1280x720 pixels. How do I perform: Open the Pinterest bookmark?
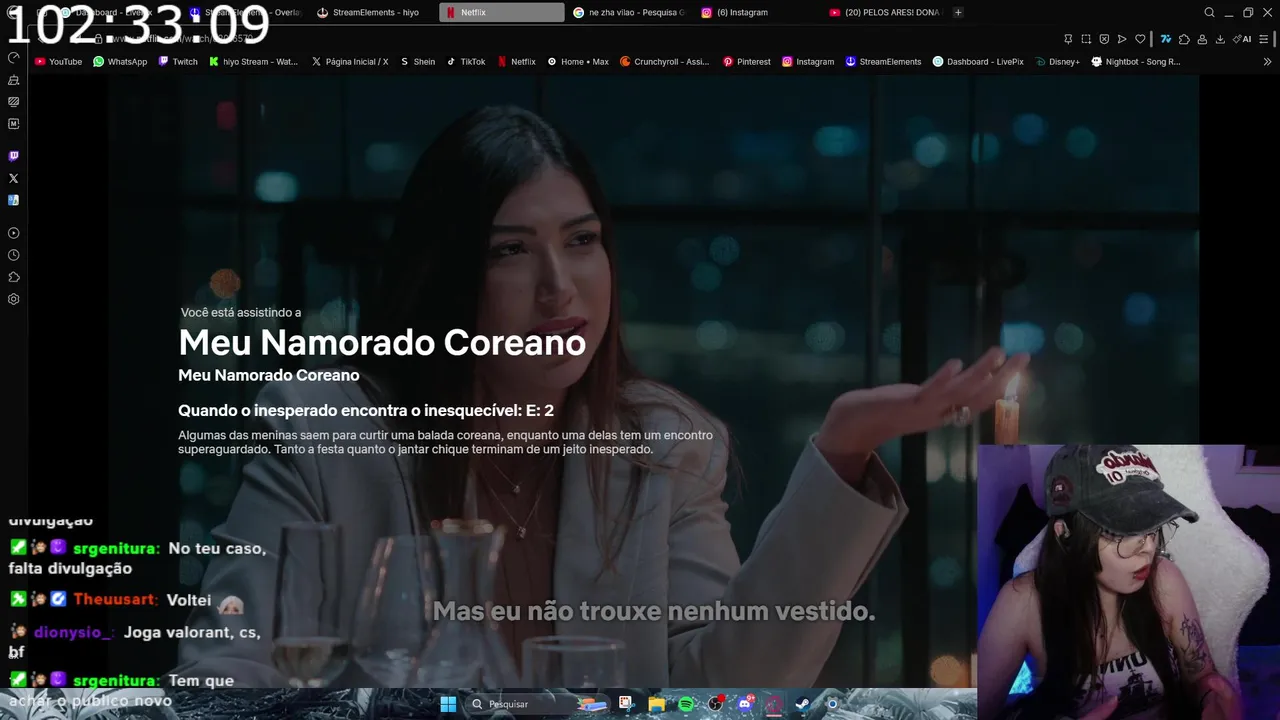coord(746,61)
